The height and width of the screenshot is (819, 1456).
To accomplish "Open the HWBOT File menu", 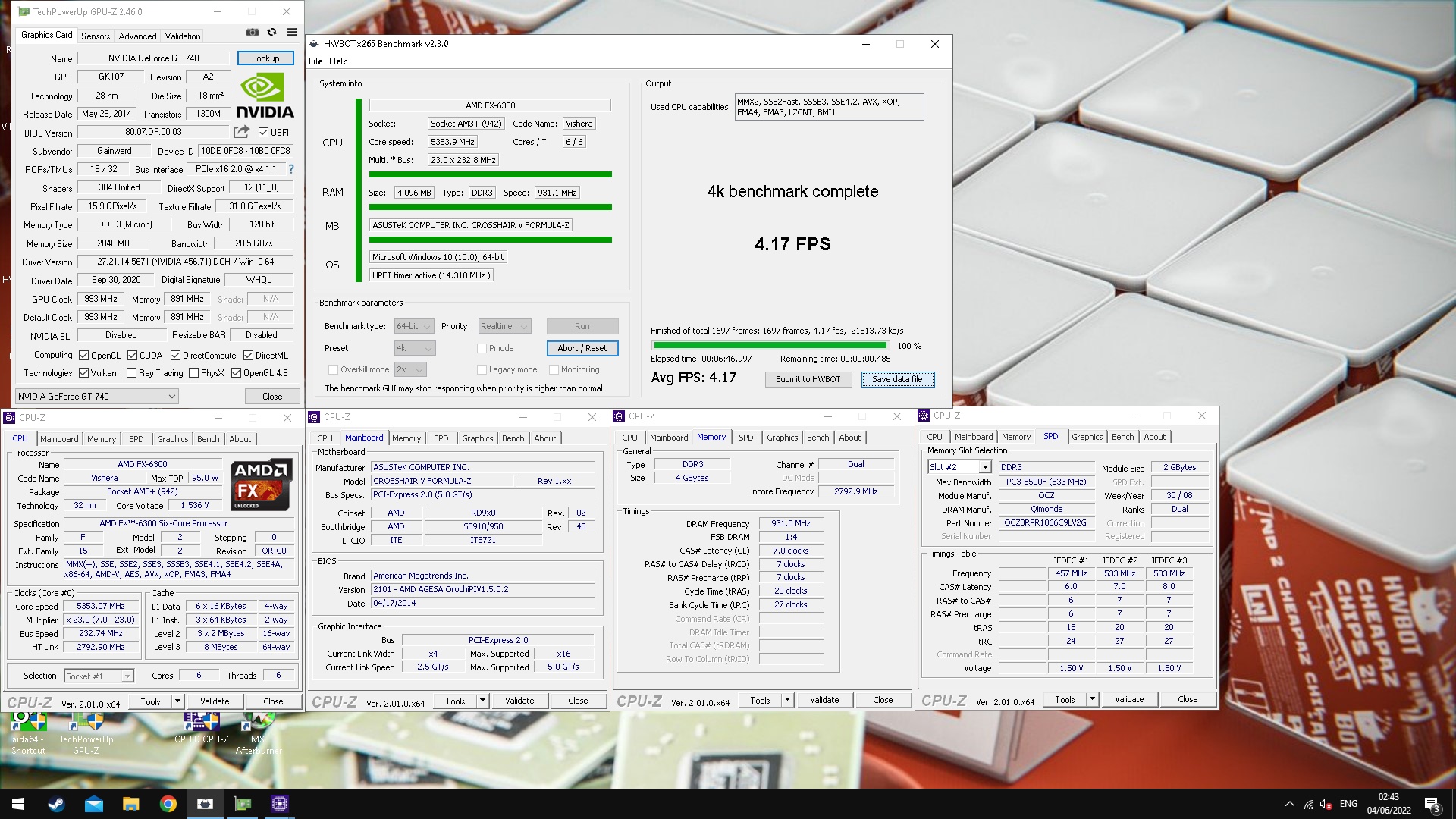I will click(x=315, y=61).
